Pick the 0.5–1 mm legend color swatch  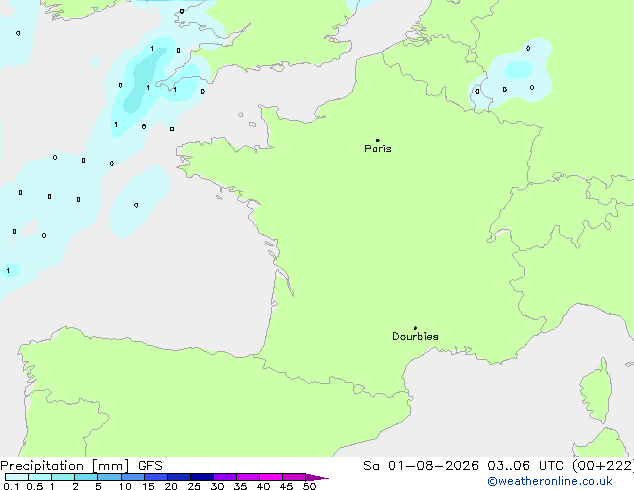[x=40, y=477]
